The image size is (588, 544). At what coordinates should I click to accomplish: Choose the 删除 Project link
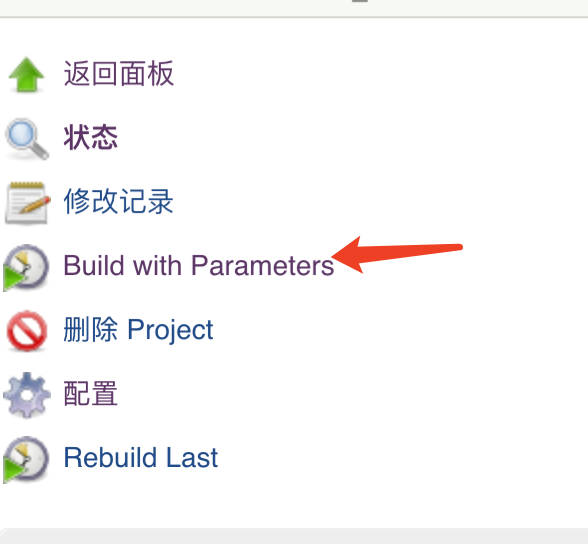click(x=138, y=330)
